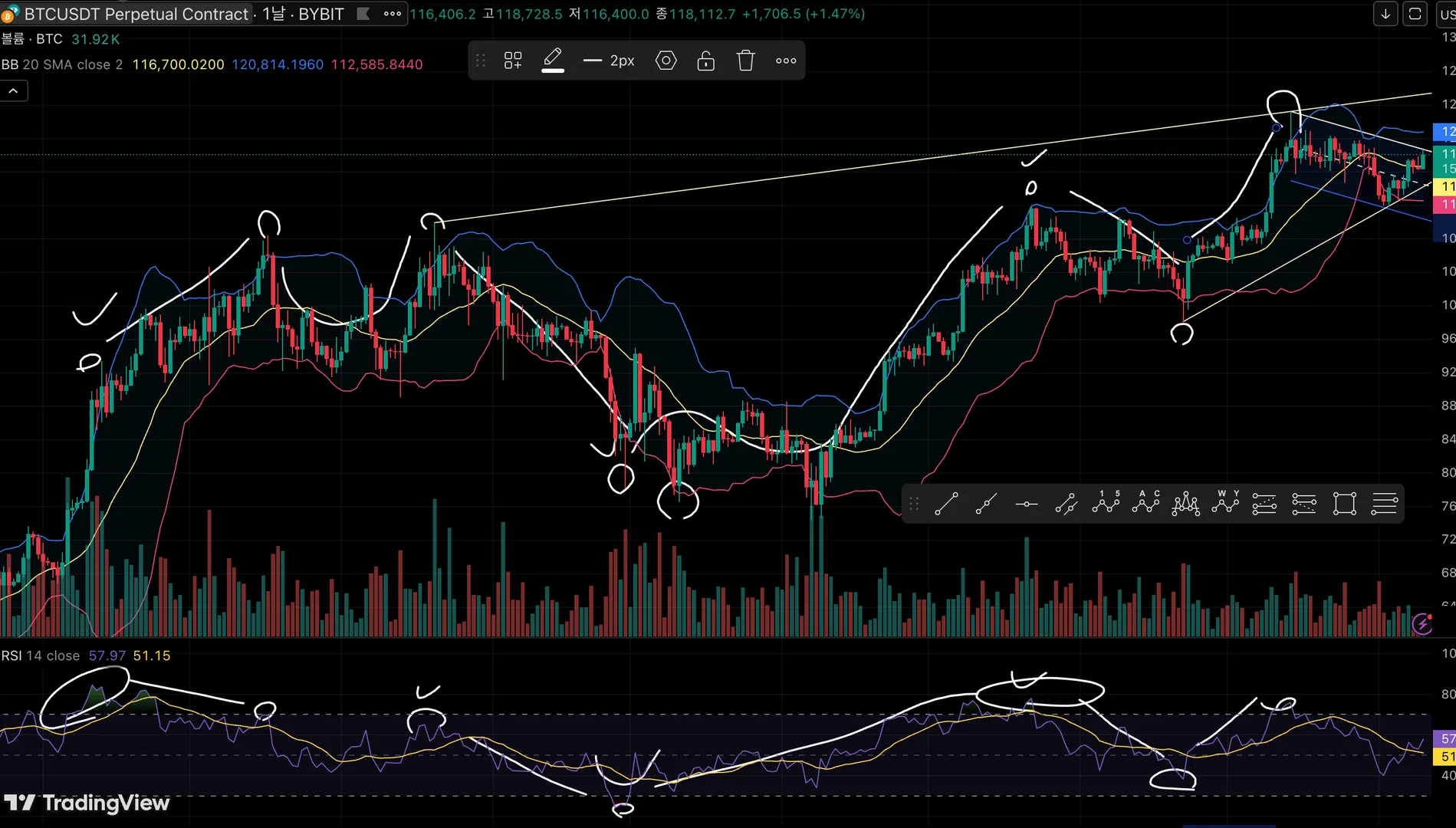This screenshot has width=1456, height=828.
Task: Delete the selected drawing with trash icon
Action: coord(746,61)
